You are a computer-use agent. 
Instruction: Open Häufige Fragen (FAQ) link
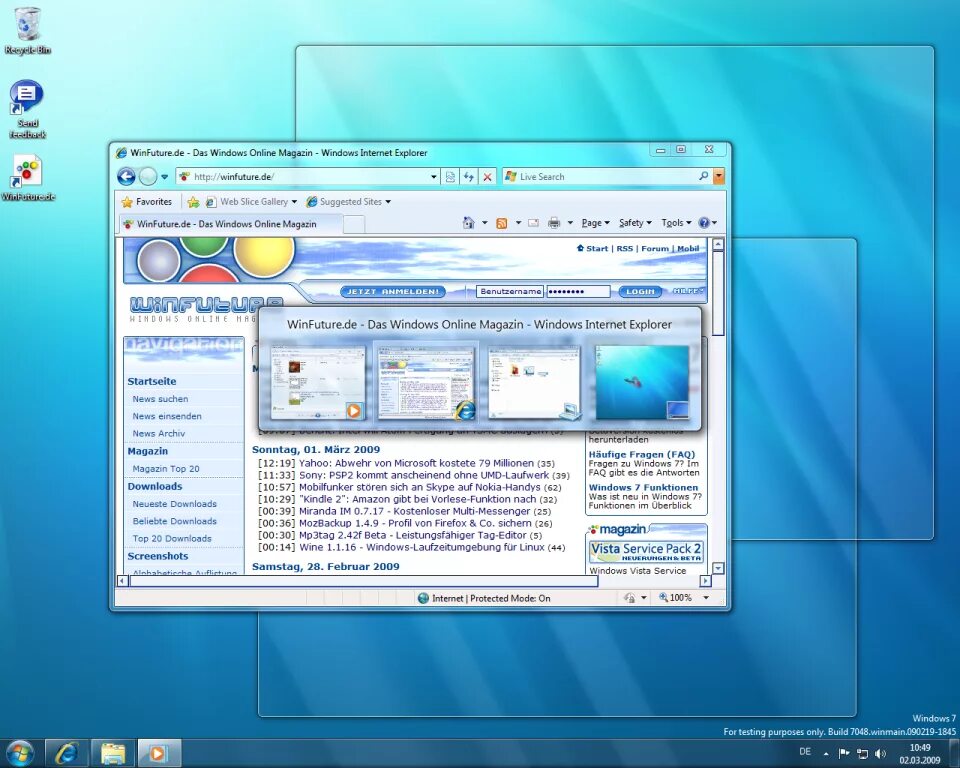pyautogui.click(x=642, y=454)
